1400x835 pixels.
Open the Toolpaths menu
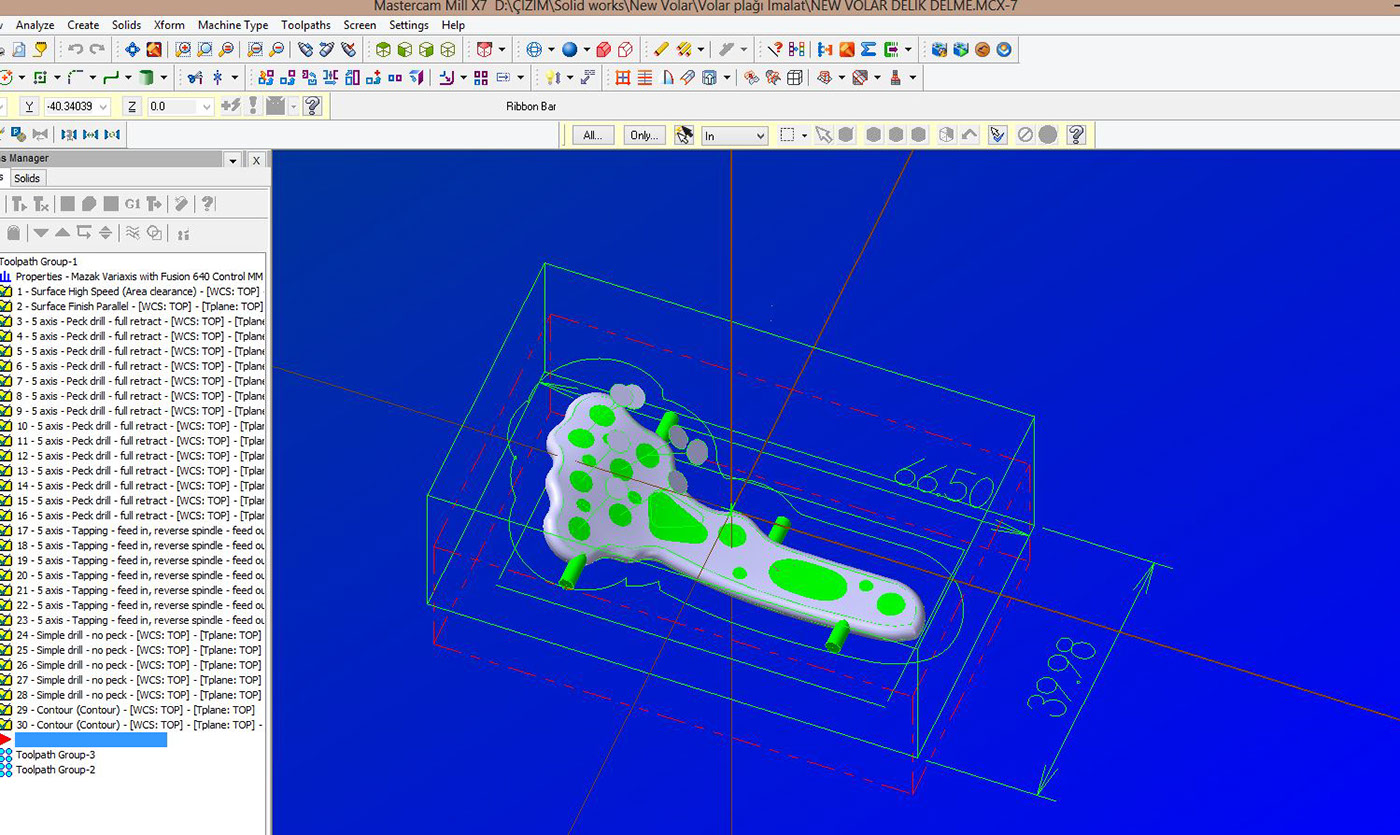305,25
